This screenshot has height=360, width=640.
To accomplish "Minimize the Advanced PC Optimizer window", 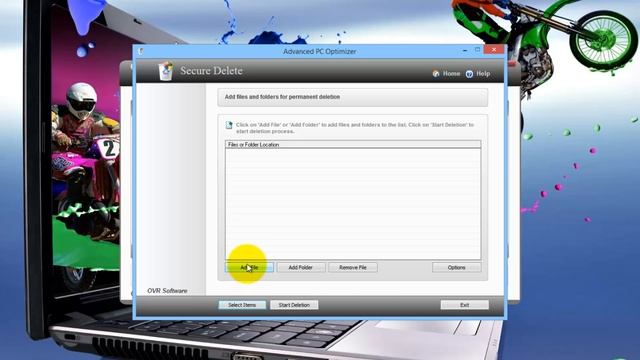I will [x=465, y=50].
